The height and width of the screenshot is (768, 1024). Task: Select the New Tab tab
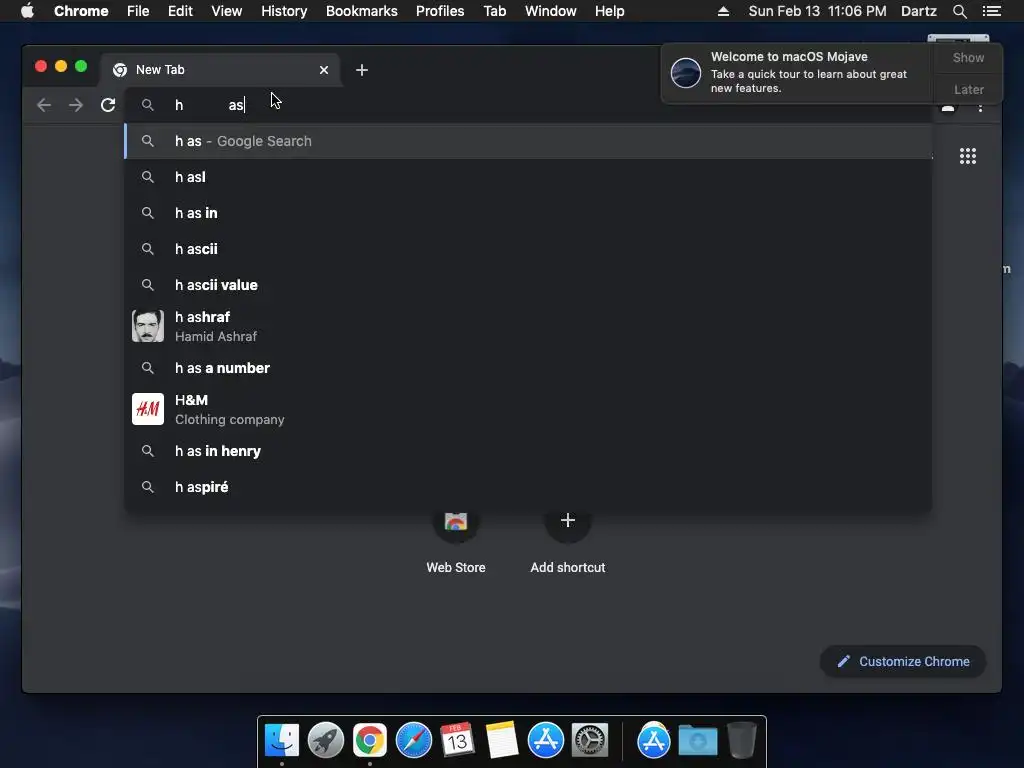tap(219, 70)
